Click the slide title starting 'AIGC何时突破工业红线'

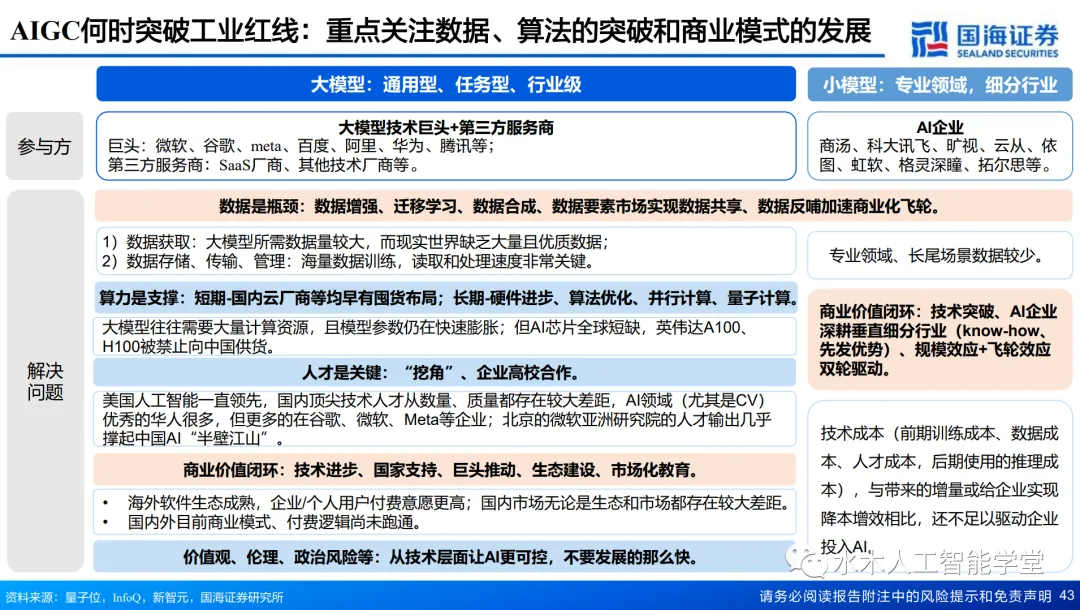click(x=441, y=31)
